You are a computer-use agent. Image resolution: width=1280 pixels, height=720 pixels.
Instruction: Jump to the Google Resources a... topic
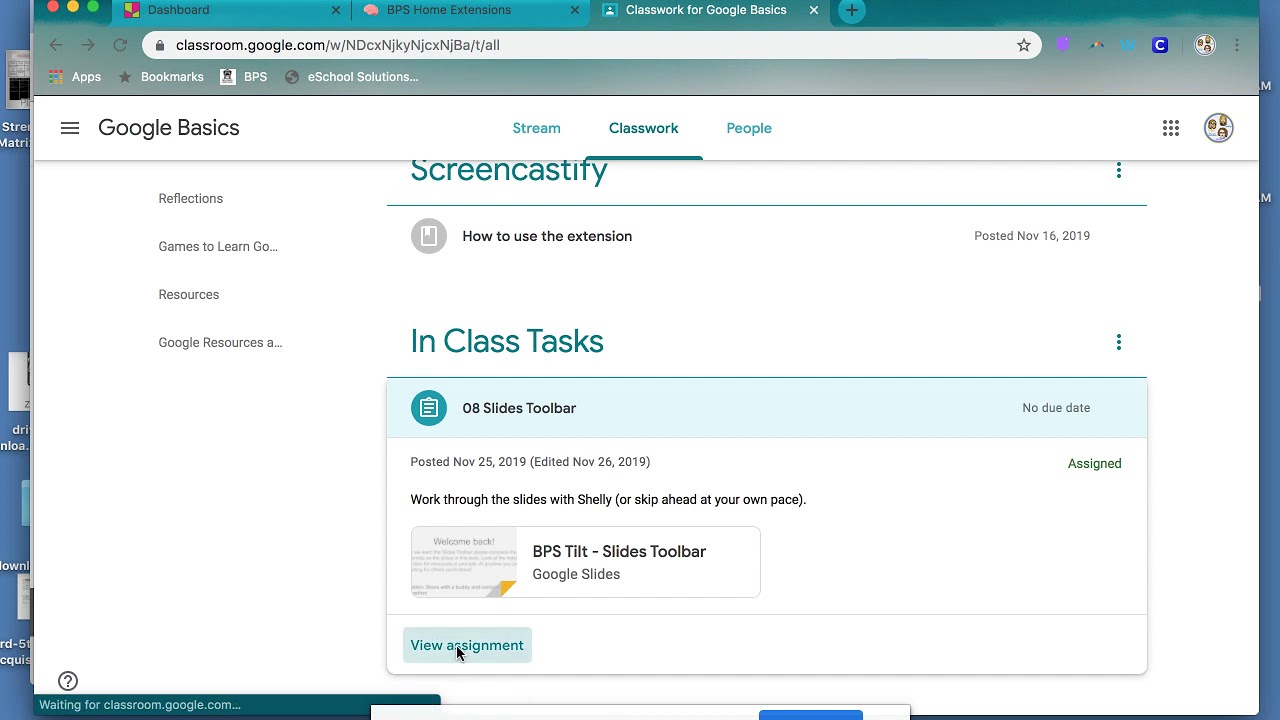(220, 342)
